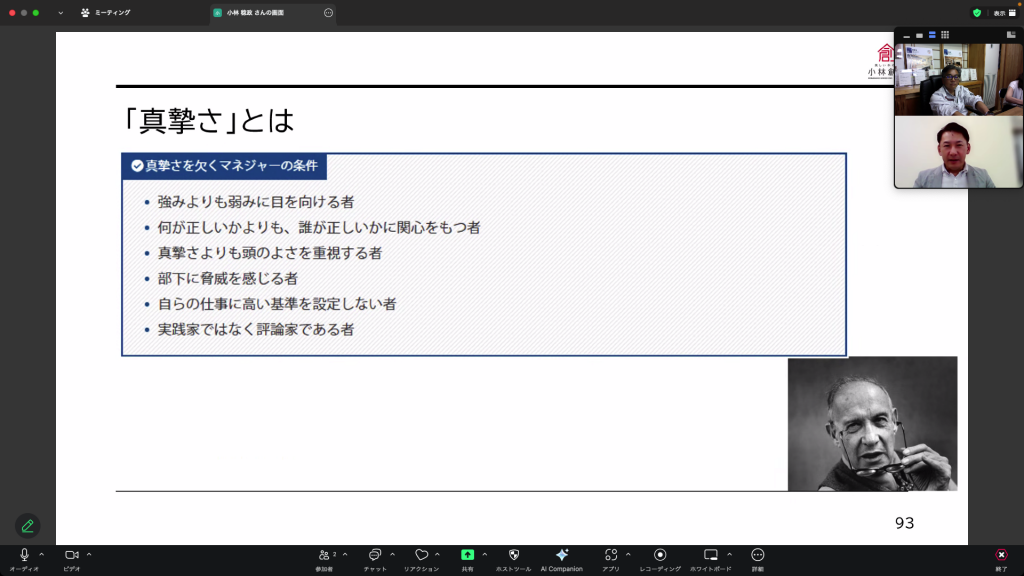This screenshot has width=1024, height=576.
Task: Open the チャット chat panel
Action: point(375,555)
